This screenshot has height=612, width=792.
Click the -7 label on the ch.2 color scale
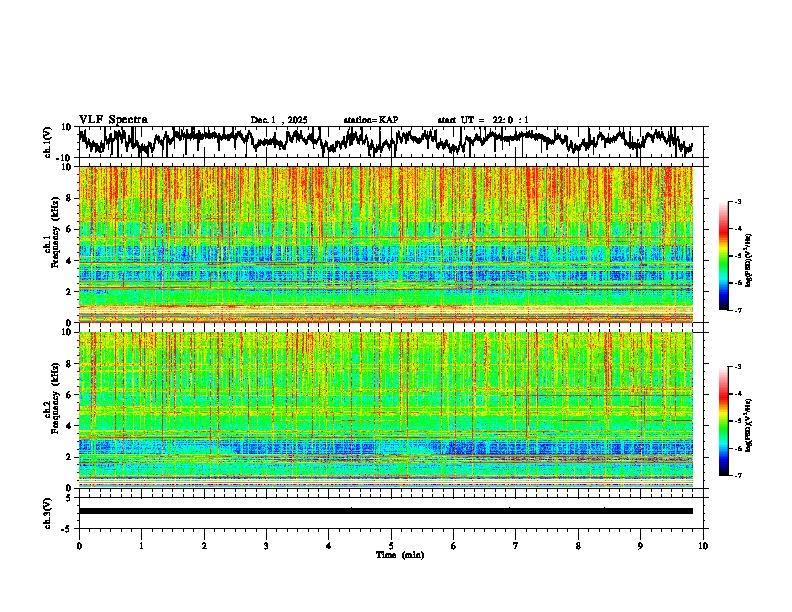pos(738,475)
